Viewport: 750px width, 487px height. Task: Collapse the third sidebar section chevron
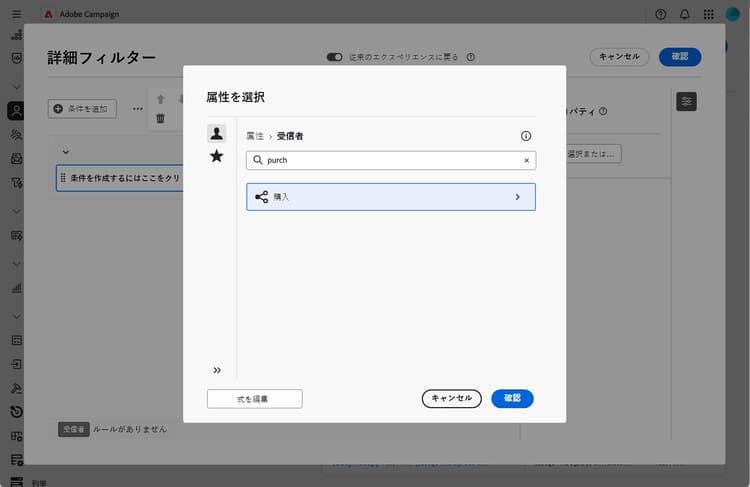17,264
